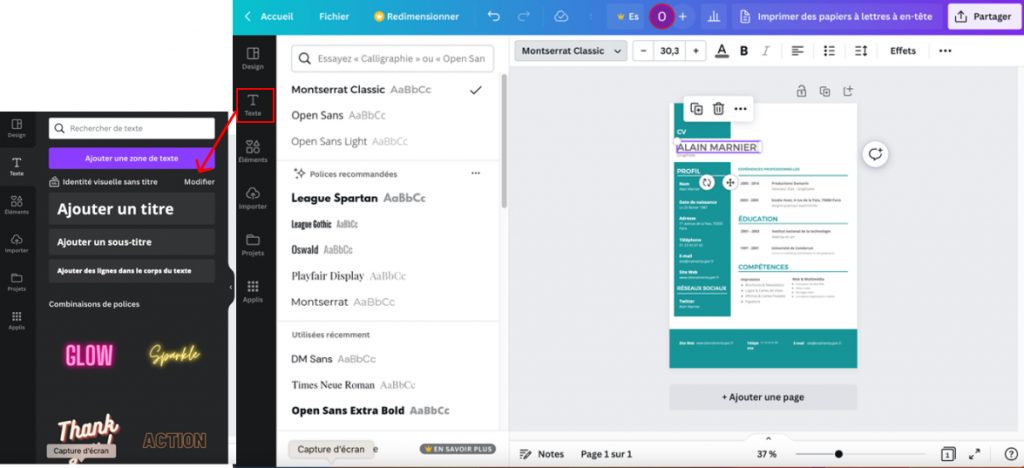
Task: Click Imprimer des papiers à lettres à en-tête
Action: (837, 16)
